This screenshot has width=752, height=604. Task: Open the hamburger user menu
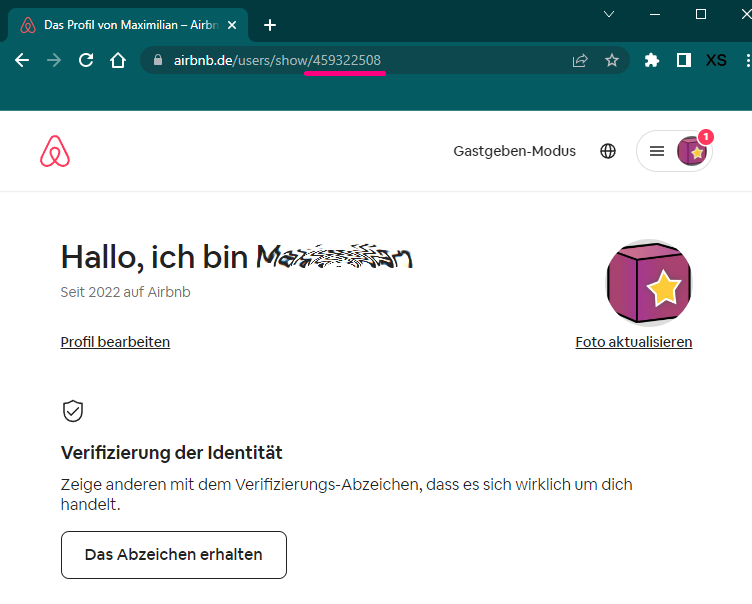pyautogui.click(x=657, y=151)
